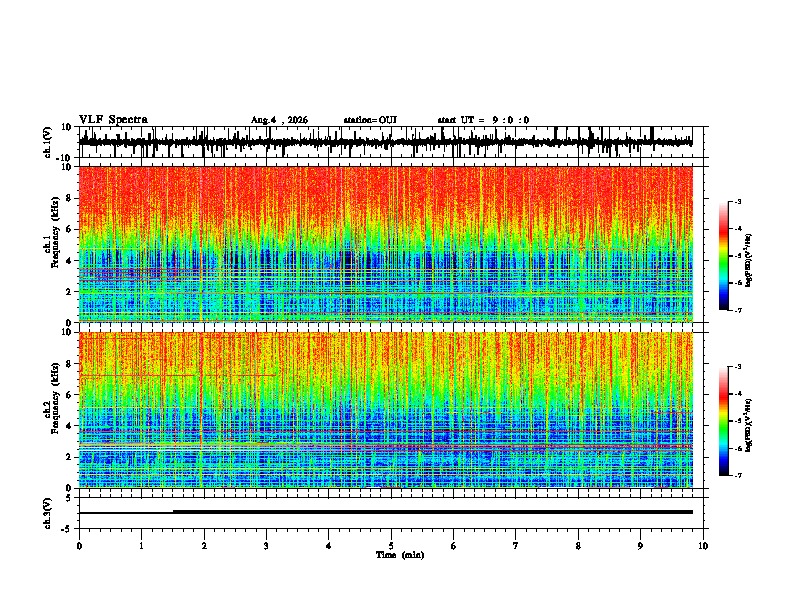Click the ch.2 color bar log(PSD) label
Image resolution: width=792 pixels, height=612 pixels.
coord(748,425)
